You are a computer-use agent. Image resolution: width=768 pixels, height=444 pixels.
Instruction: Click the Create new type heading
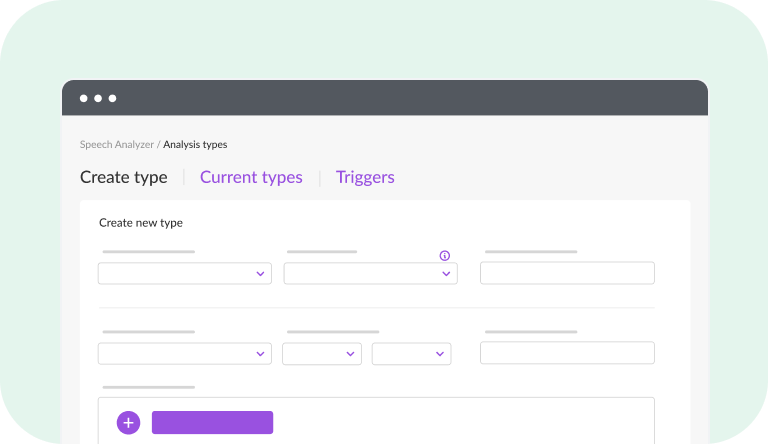point(141,223)
